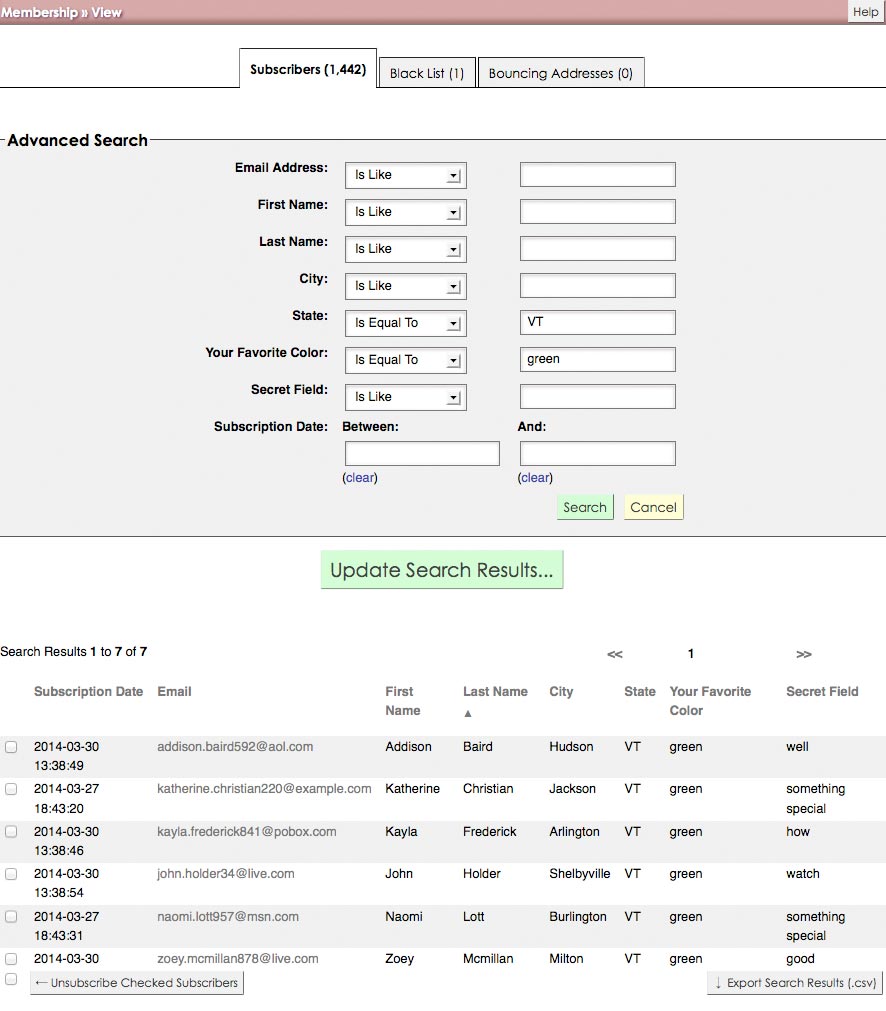Viewport: 886px width, 1011px height.
Task: Click the favorite color field containing green
Action: pos(598,359)
